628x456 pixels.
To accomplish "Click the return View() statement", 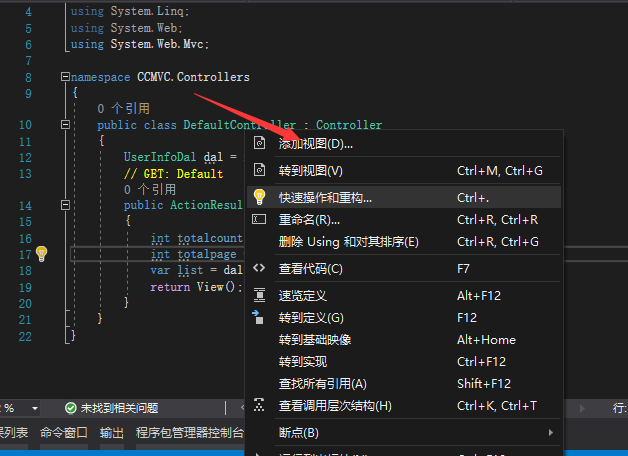I will (196, 287).
